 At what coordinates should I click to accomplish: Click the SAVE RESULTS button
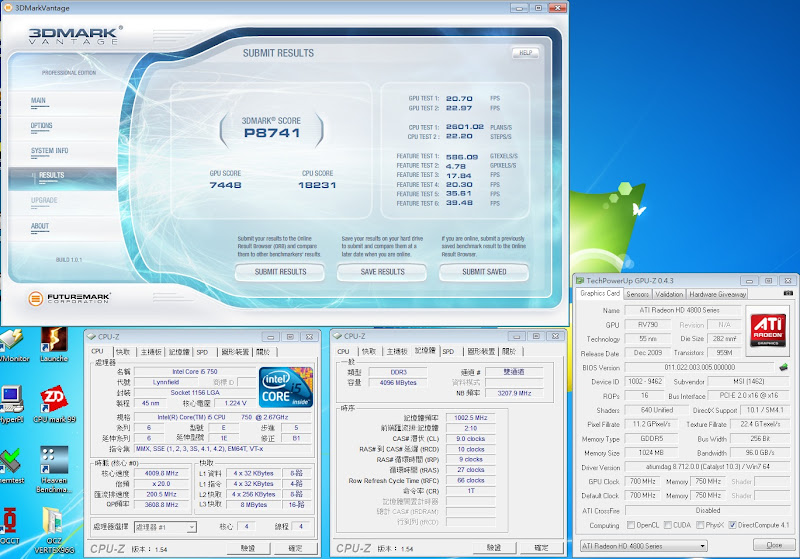click(x=382, y=272)
